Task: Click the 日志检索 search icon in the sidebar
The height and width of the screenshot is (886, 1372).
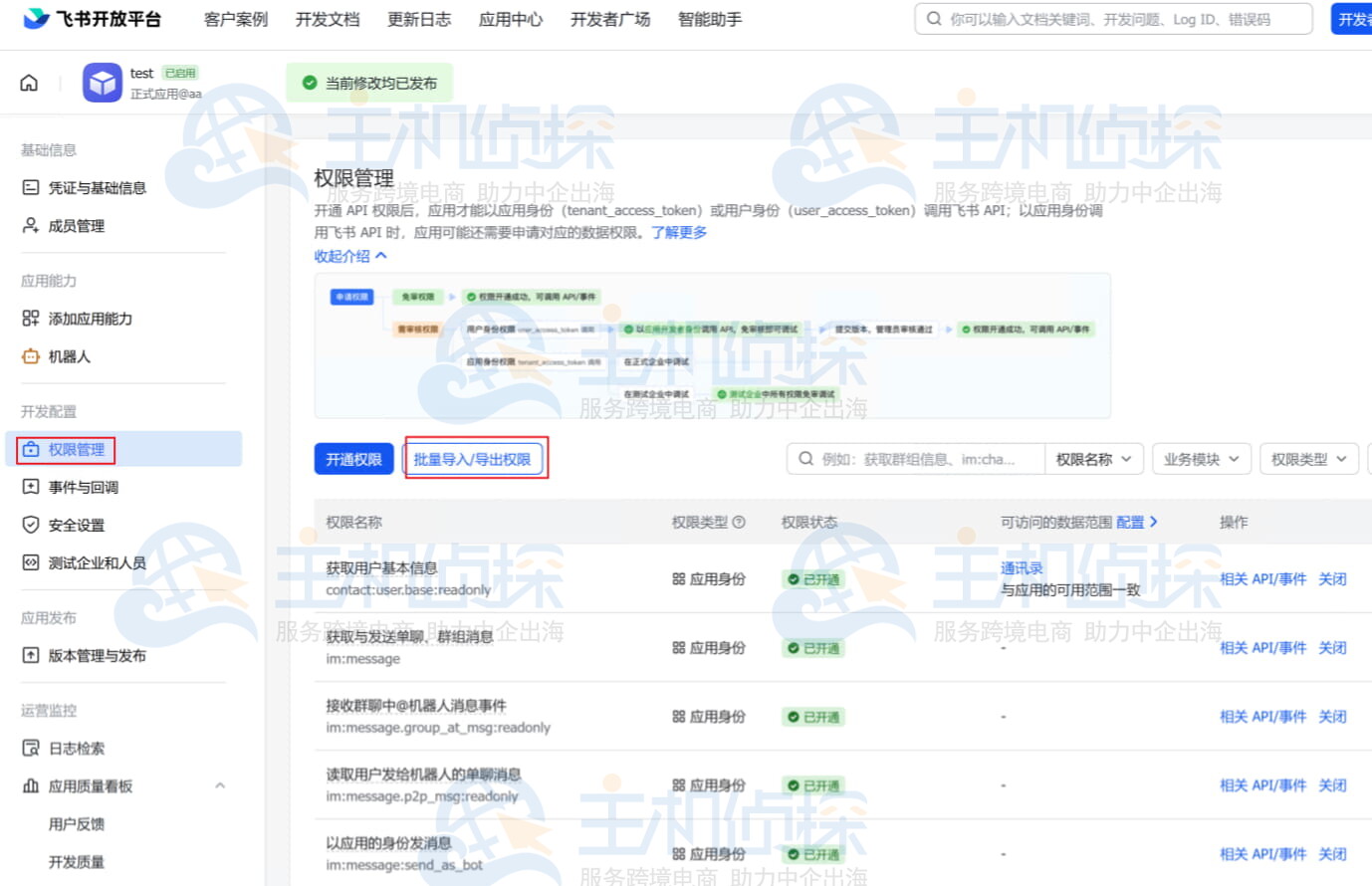Action: point(31,748)
